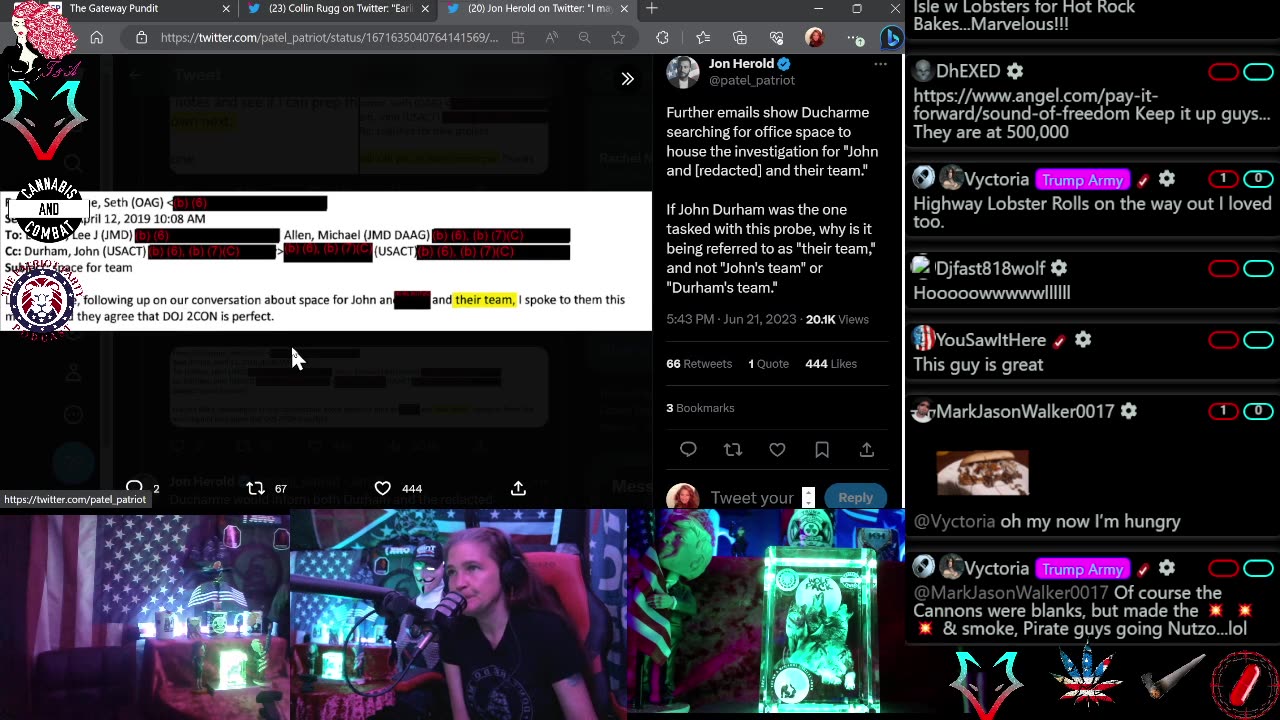Open the zoom magnifier in address bar
Image resolution: width=1280 pixels, height=720 pixels.
(x=585, y=38)
